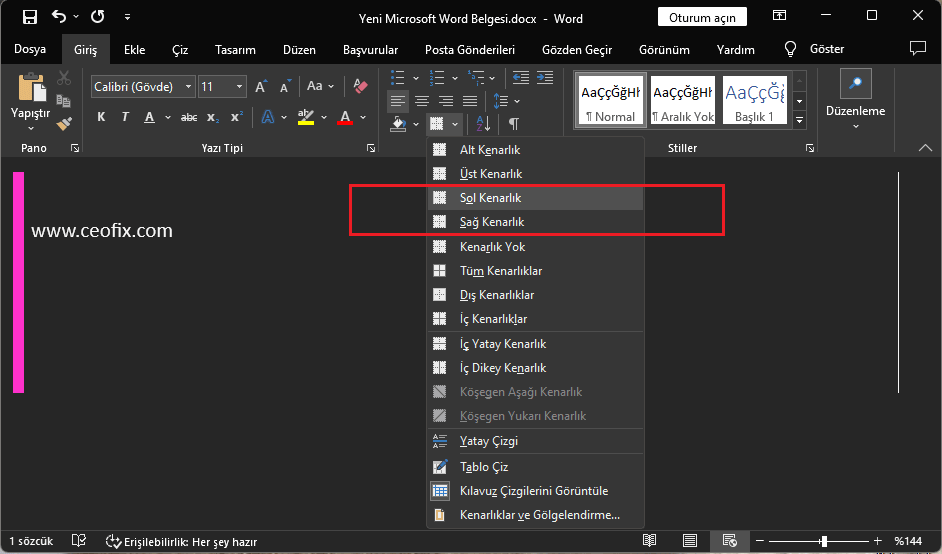Click the Oturum açın button

click(x=702, y=17)
